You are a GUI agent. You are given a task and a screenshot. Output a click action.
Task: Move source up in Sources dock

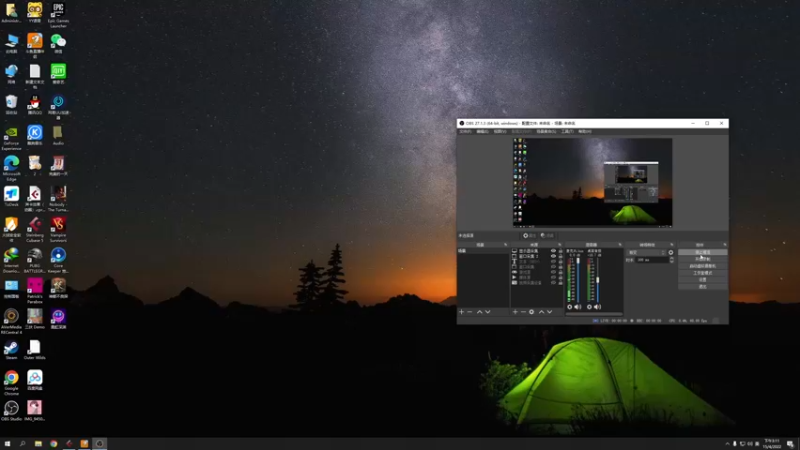pyautogui.click(x=541, y=312)
